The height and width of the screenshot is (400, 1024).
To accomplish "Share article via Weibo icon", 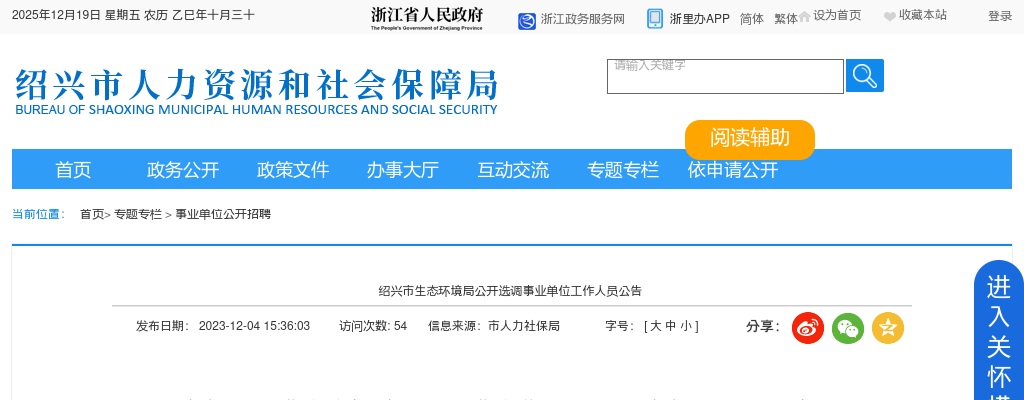I will tap(808, 328).
